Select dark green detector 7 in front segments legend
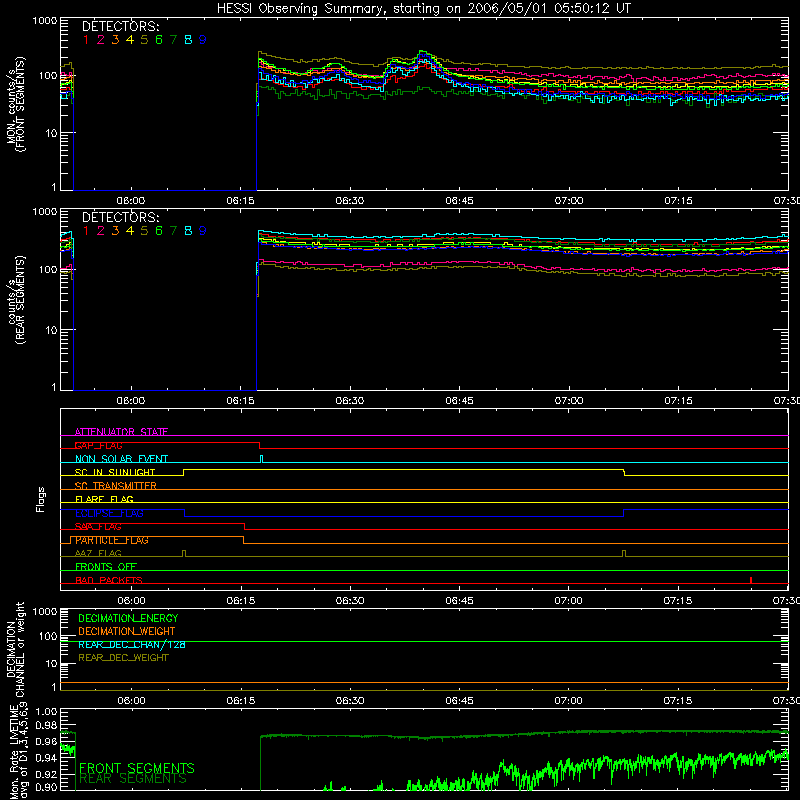 pyautogui.click(x=173, y=40)
